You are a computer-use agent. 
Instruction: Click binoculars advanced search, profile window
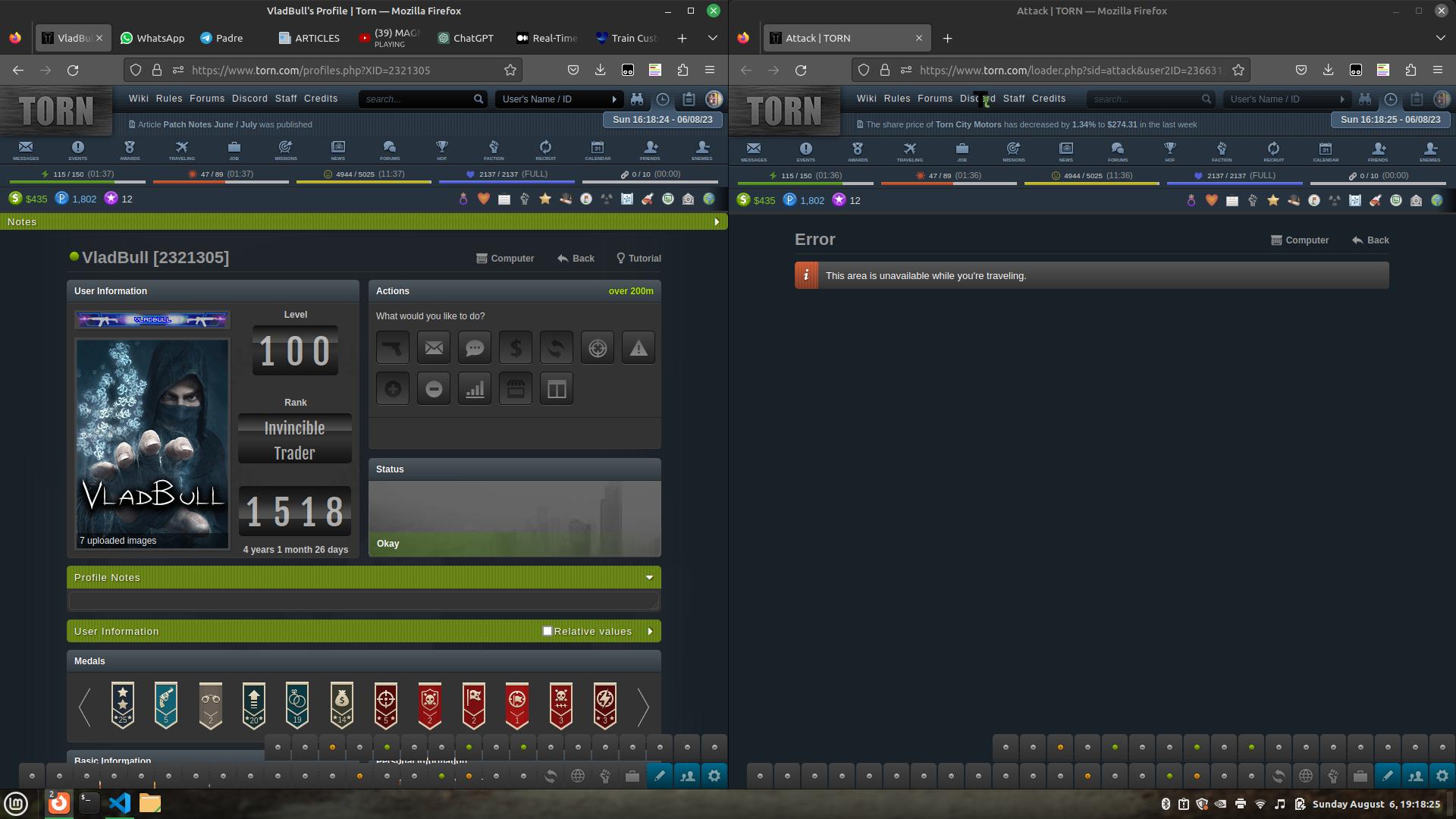637,99
